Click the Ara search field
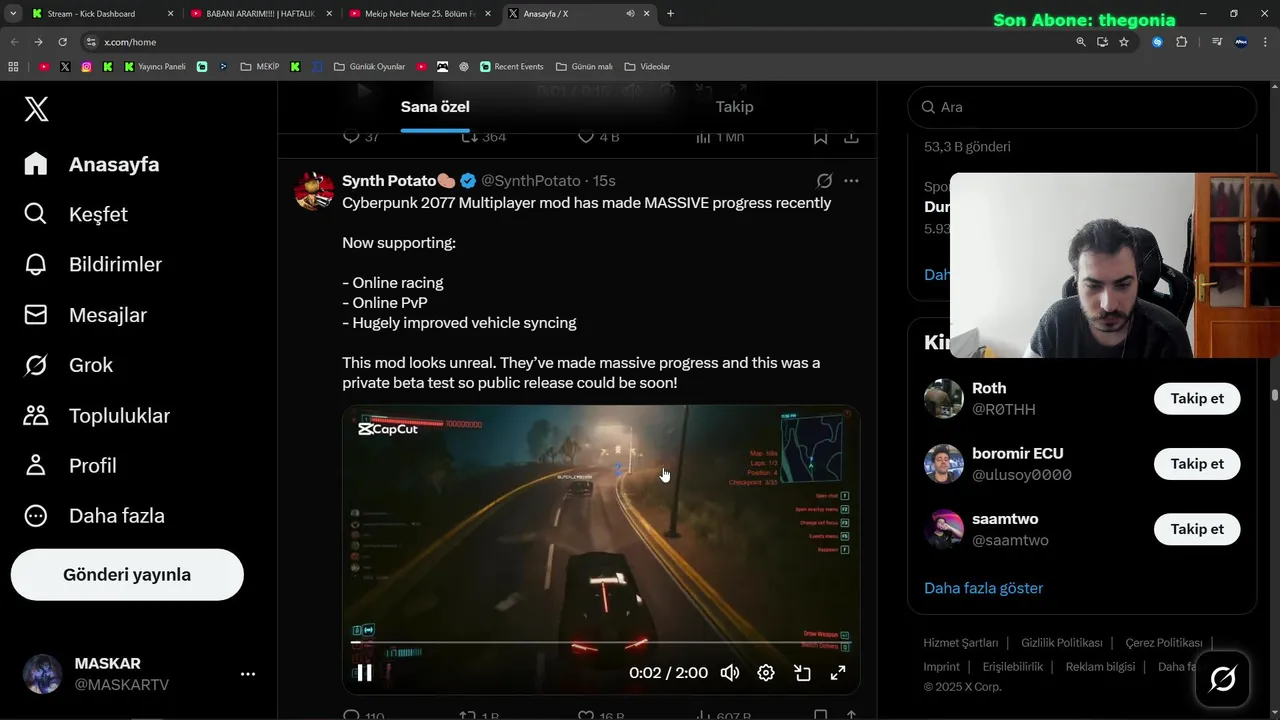 pyautogui.click(x=1082, y=107)
